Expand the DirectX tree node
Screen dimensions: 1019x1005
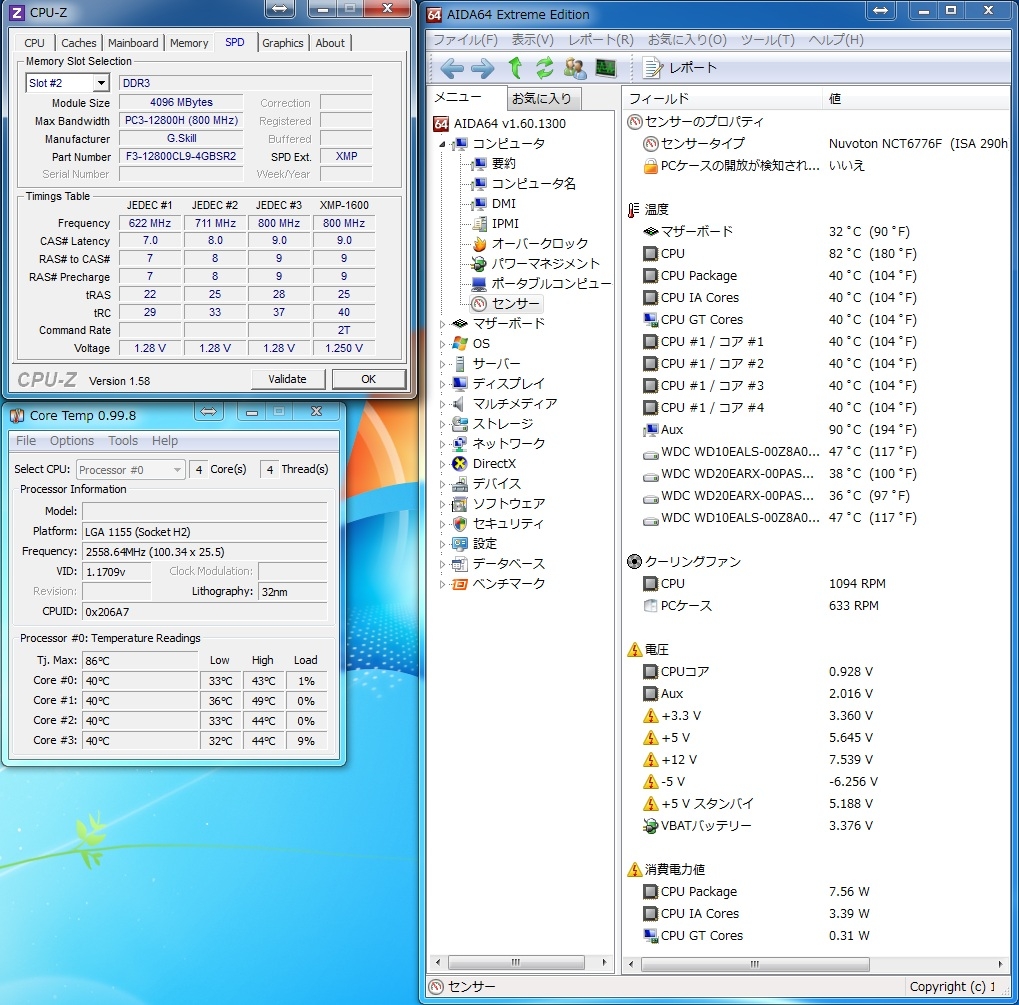[444, 464]
